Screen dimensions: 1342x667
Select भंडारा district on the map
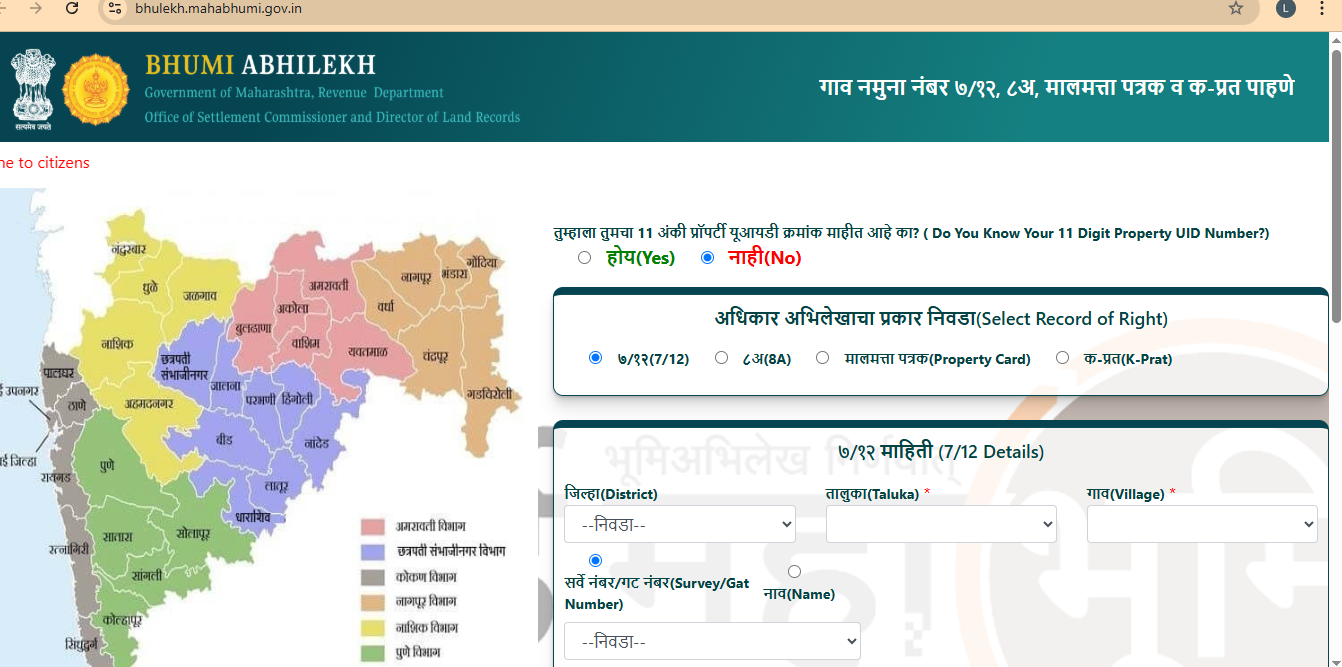(454, 272)
